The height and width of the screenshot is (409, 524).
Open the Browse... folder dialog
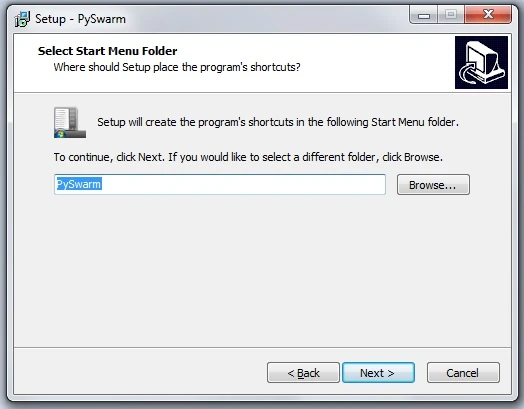433,184
